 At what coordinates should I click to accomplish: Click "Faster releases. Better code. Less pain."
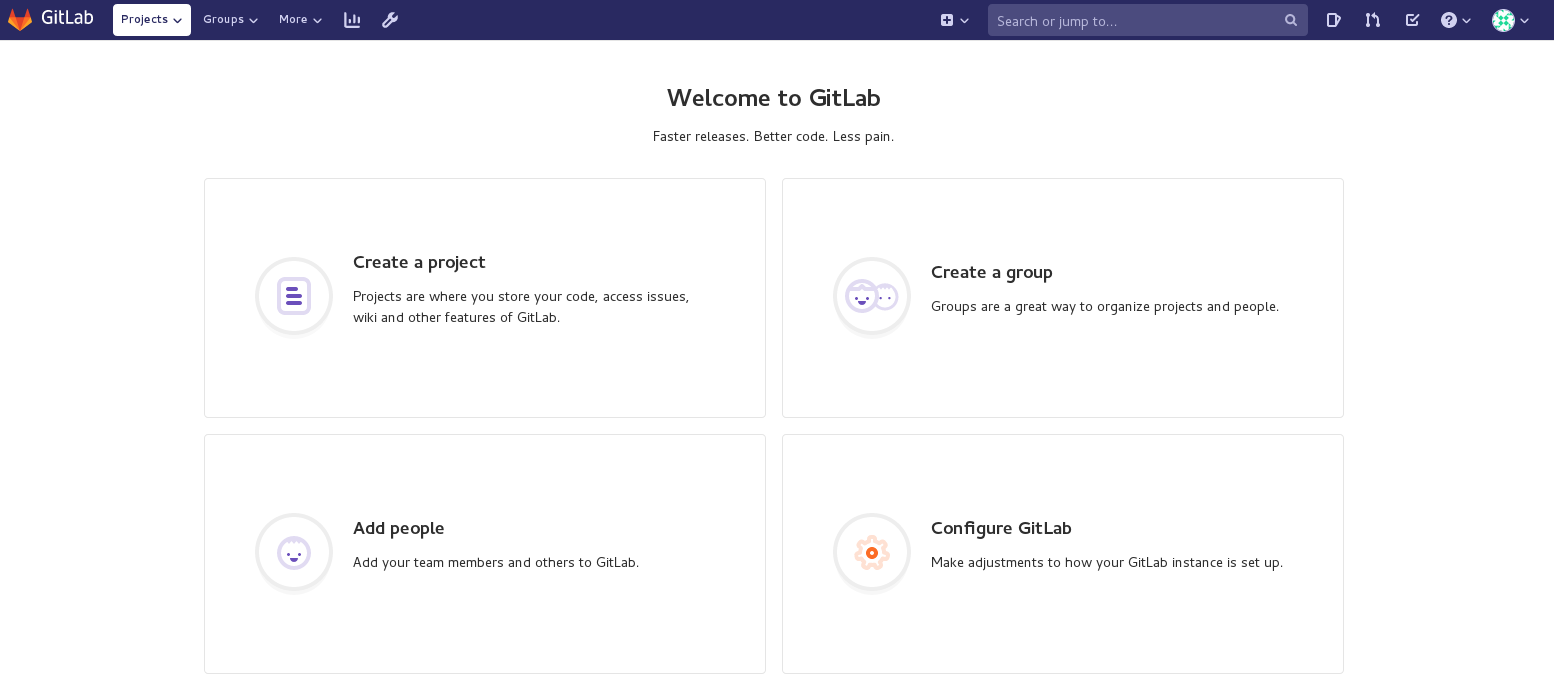(x=773, y=137)
